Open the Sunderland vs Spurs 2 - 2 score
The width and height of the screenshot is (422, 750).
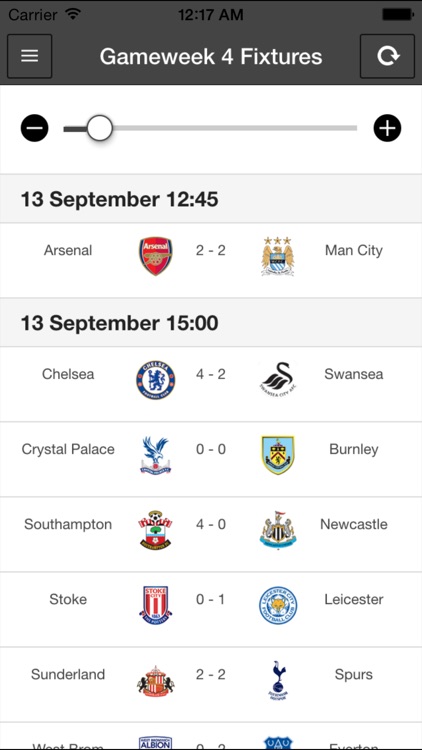point(211,674)
